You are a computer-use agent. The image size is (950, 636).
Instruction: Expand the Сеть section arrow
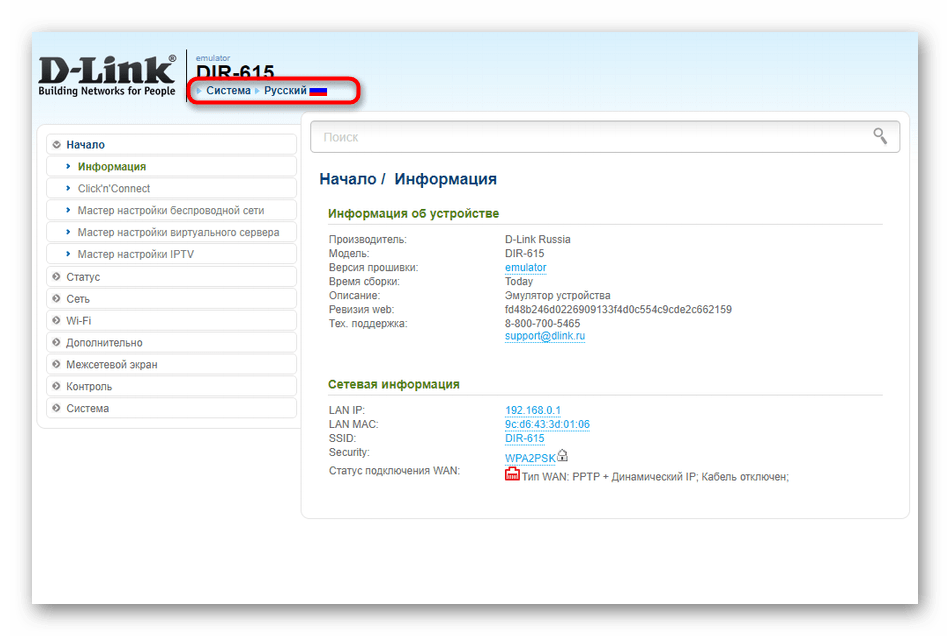pos(56,299)
